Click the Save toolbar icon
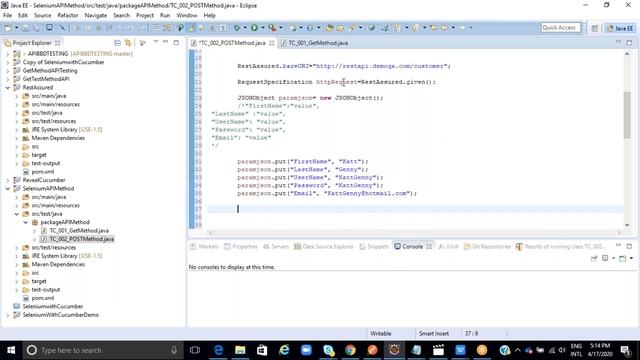 (25, 28)
